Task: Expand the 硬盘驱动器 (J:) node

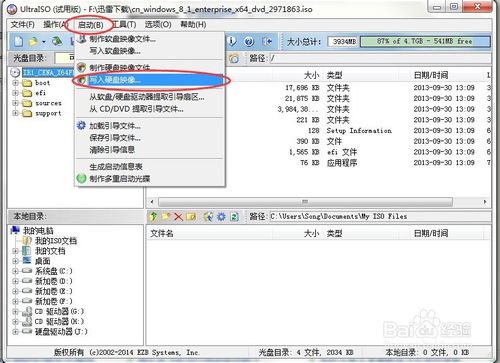Action: point(15,332)
